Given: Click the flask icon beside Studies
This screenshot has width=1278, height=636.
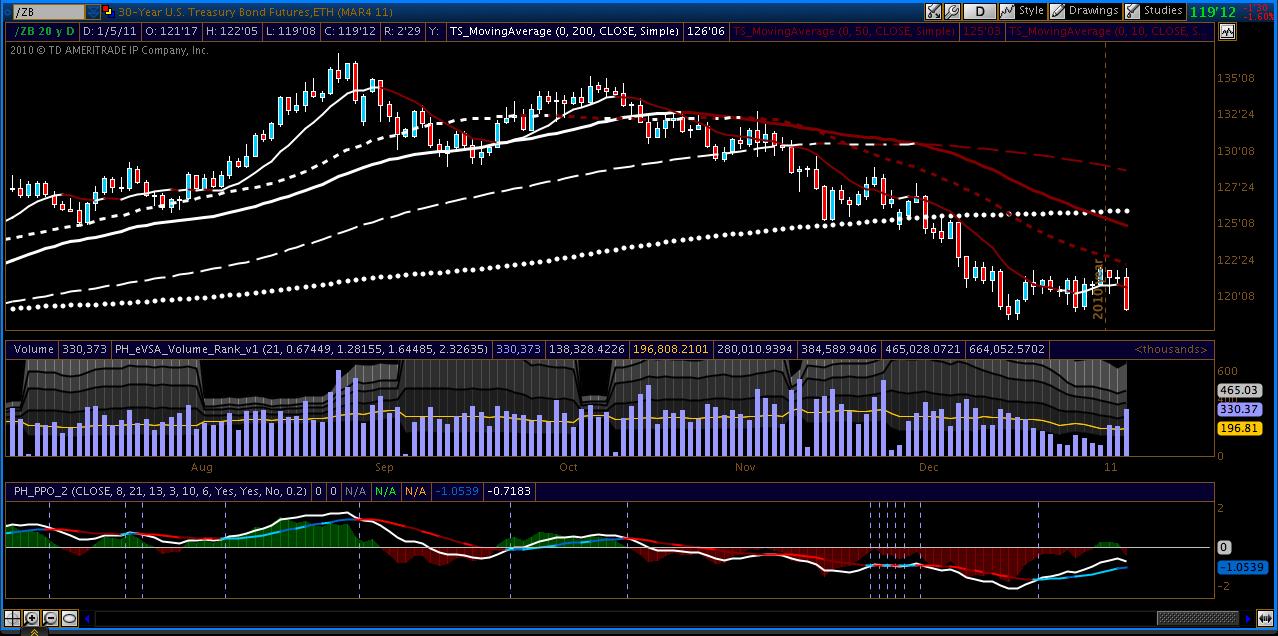Looking at the screenshot, I should tap(1132, 11).
